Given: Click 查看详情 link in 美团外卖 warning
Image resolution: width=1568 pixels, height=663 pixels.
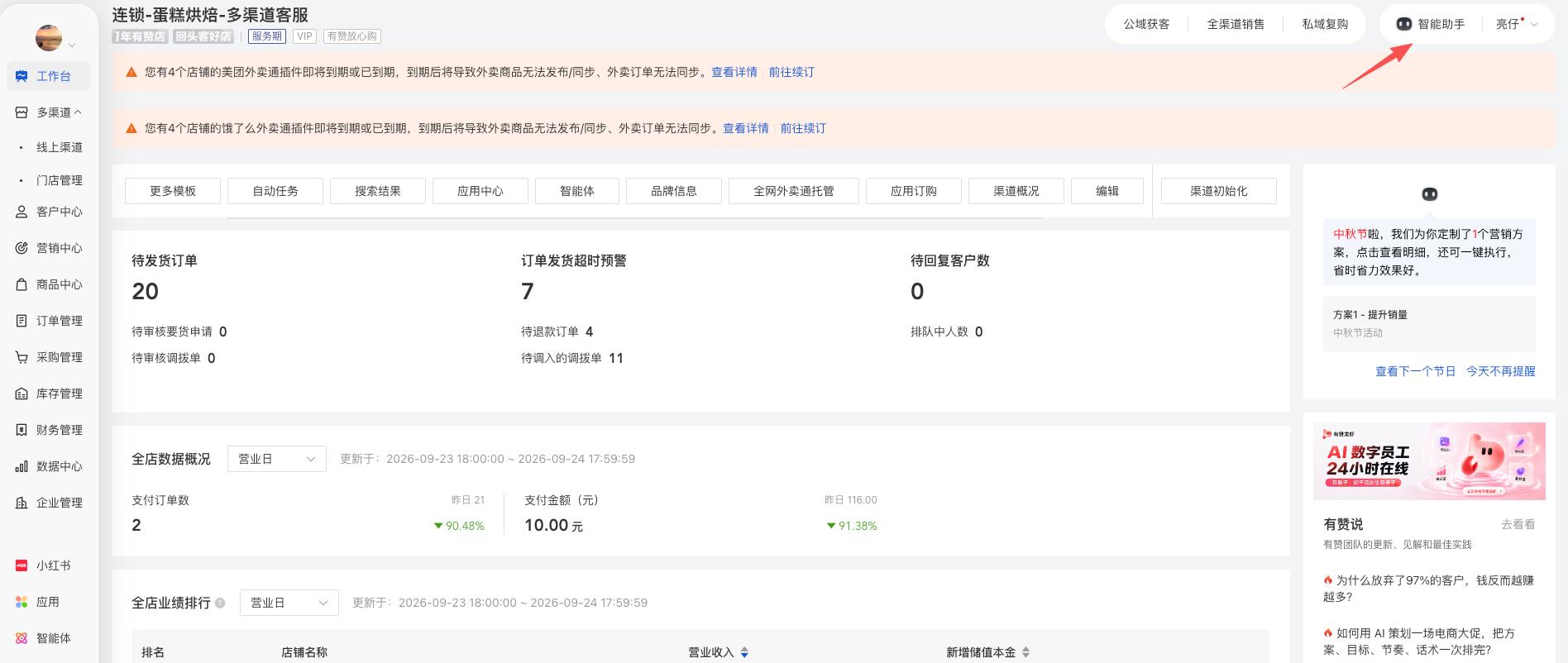Looking at the screenshot, I should point(734,72).
